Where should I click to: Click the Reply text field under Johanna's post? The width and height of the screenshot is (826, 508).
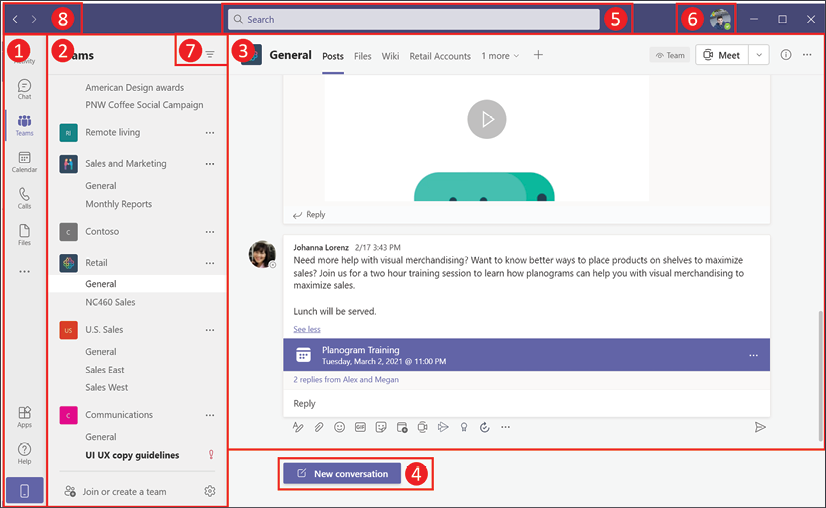(x=526, y=403)
